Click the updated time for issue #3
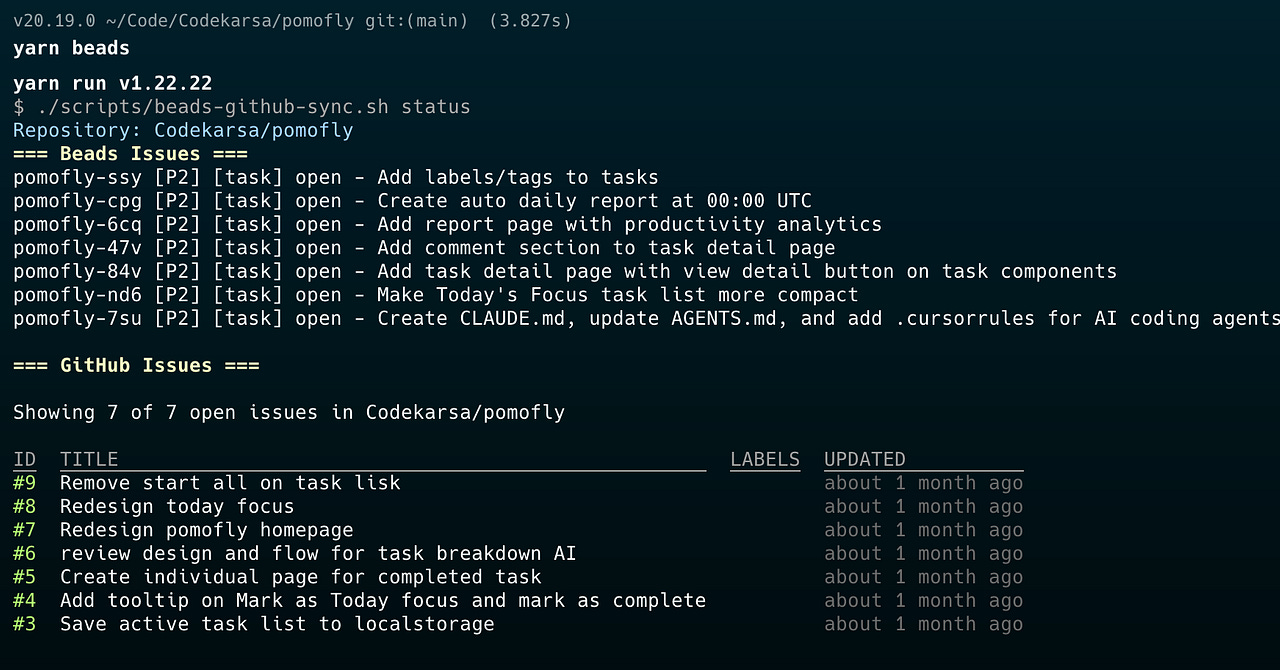Viewport: 1280px width, 670px height. [924, 624]
